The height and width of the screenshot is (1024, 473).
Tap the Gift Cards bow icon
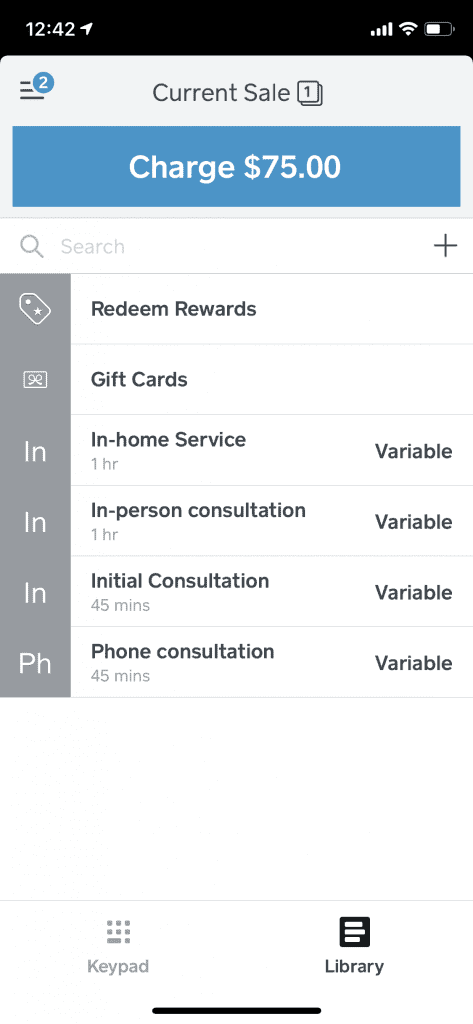click(35, 379)
